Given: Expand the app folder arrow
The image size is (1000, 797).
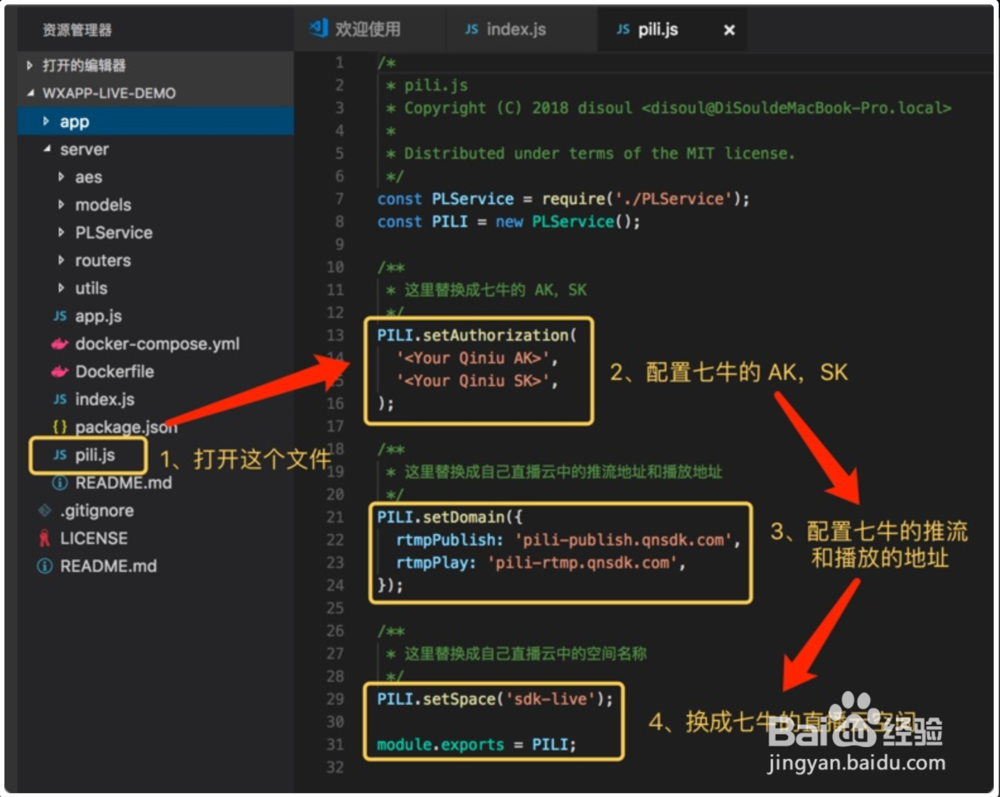Looking at the screenshot, I should pos(46,121).
